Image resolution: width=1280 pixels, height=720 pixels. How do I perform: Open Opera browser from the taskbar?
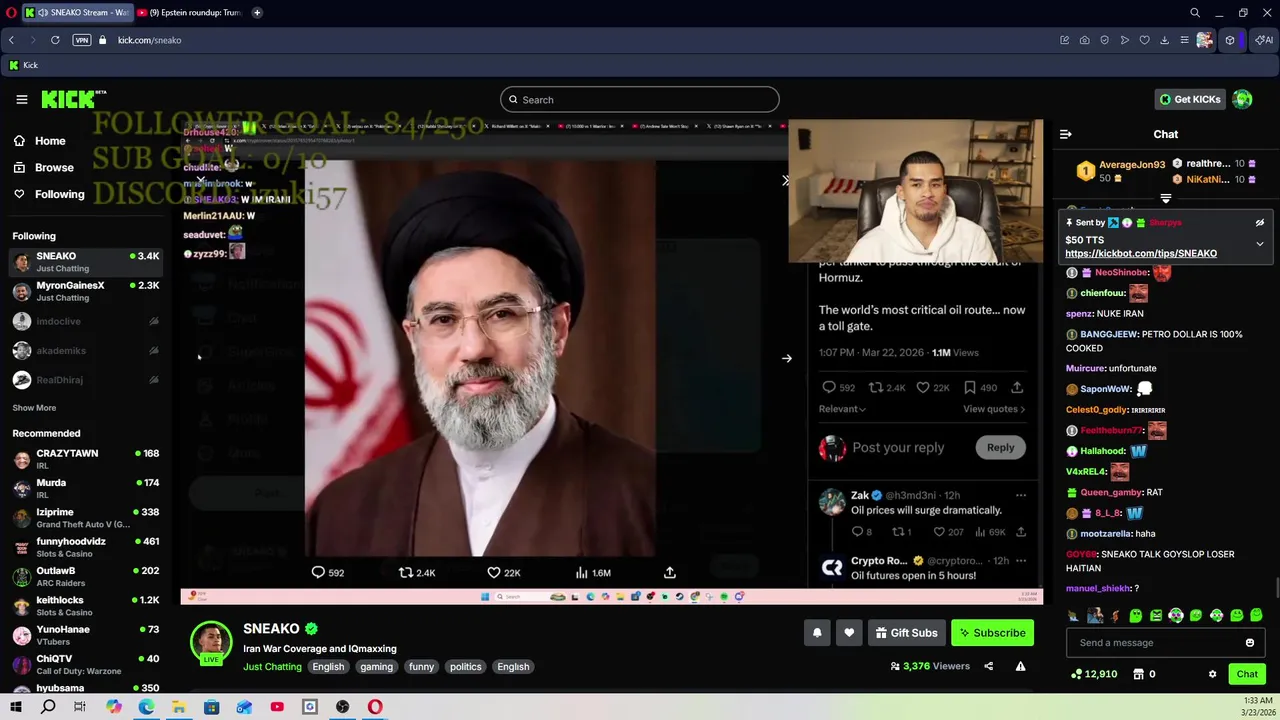pos(375,707)
